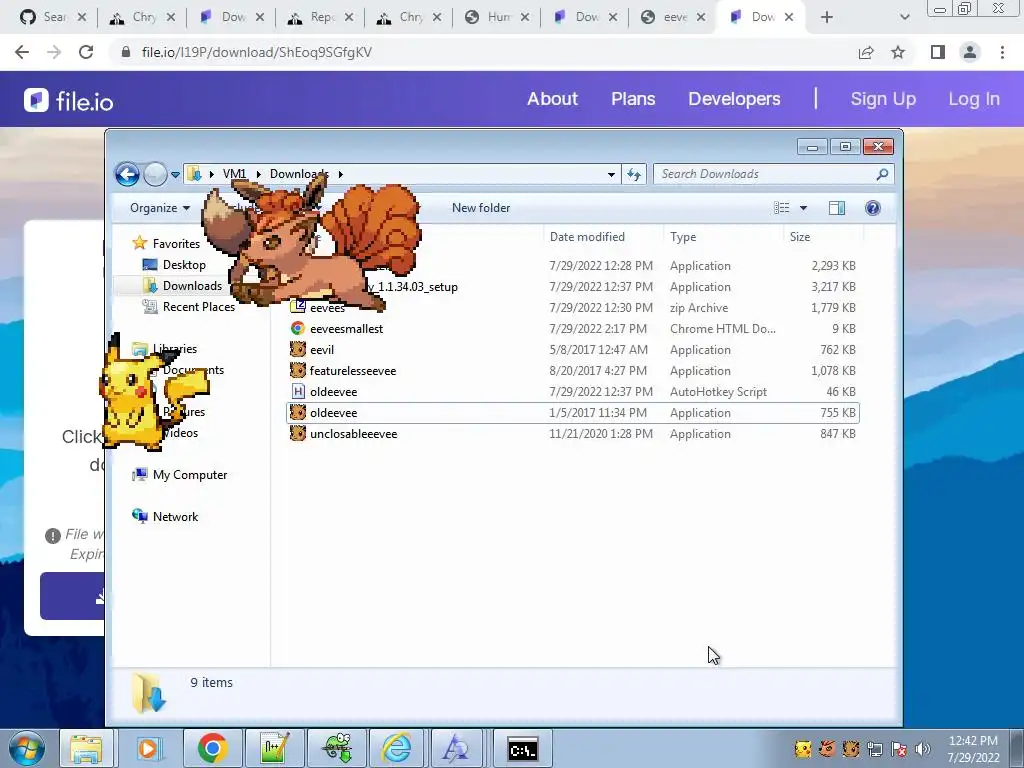This screenshot has height=768, width=1024.
Task: Switch to the first GitHub Sear tab
Action: 52,17
